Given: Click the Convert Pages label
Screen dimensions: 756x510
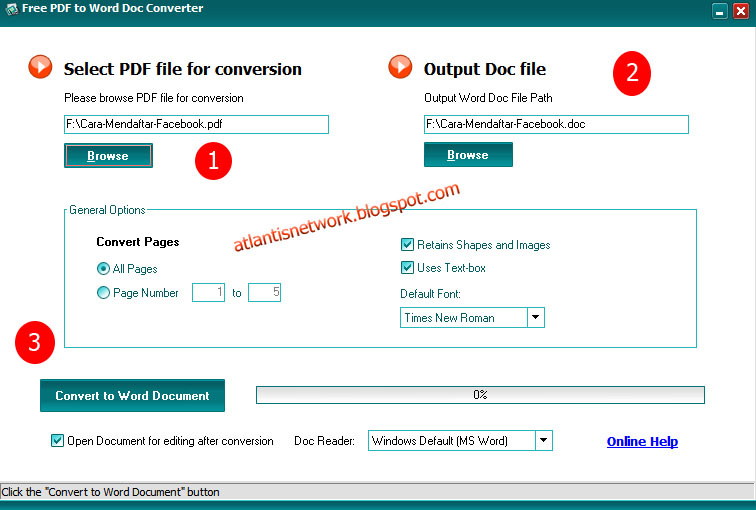Looking at the screenshot, I should [138, 242].
